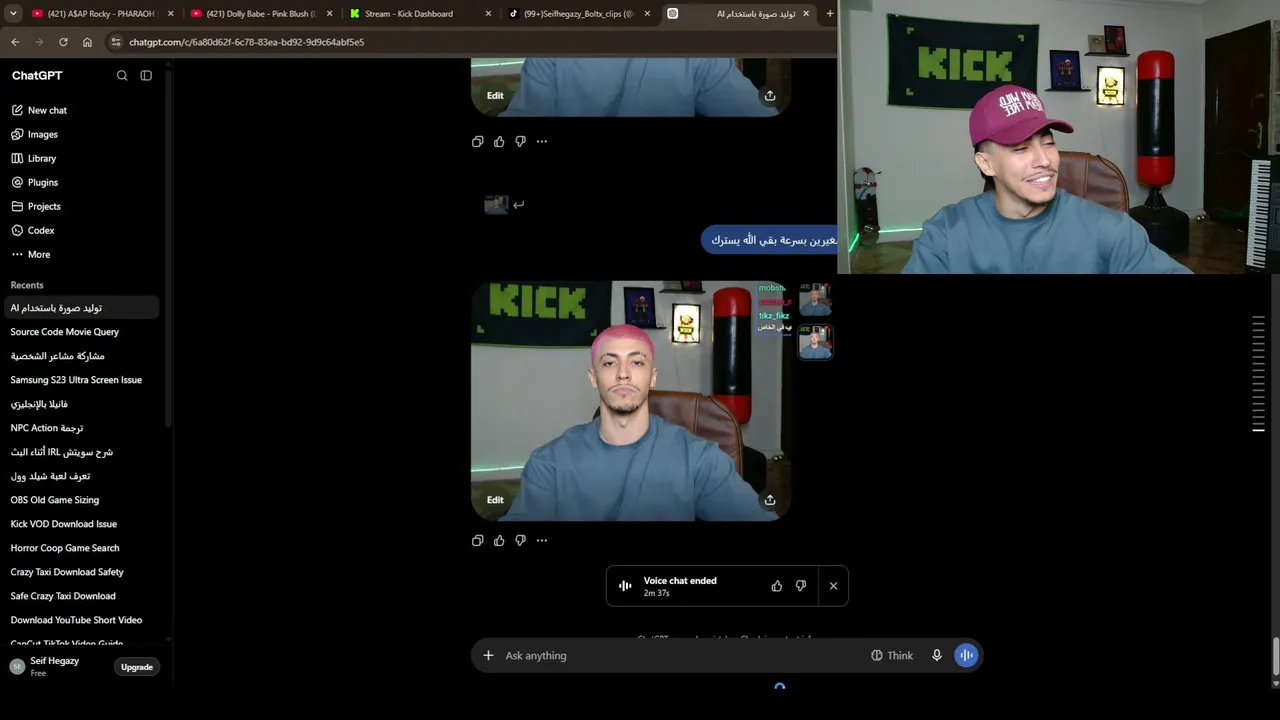Open more actions for upper image response
1280x720 pixels.
[x=542, y=141]
